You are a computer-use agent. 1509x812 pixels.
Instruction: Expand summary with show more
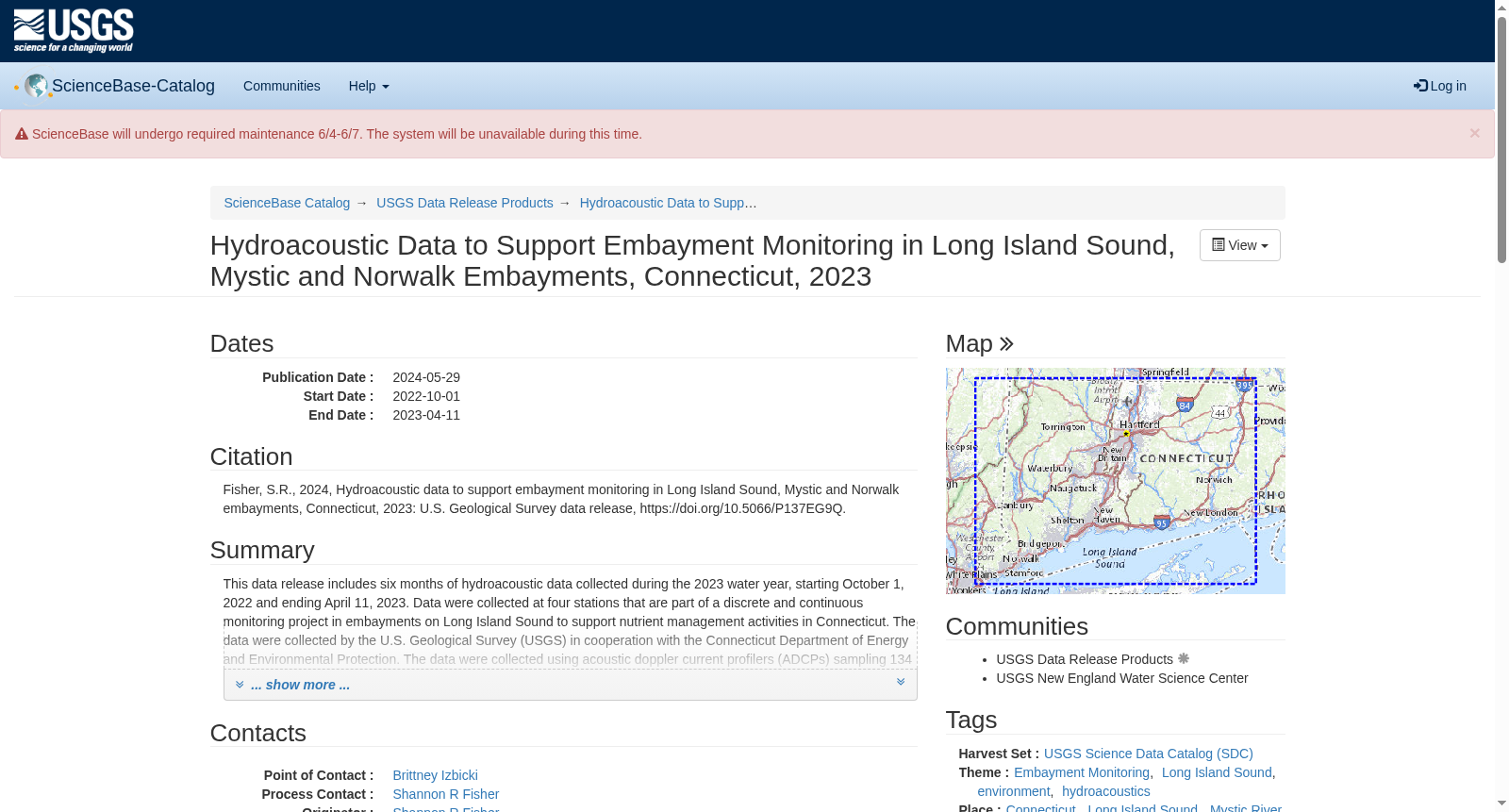pyautogui.click(x=300, y=685)
